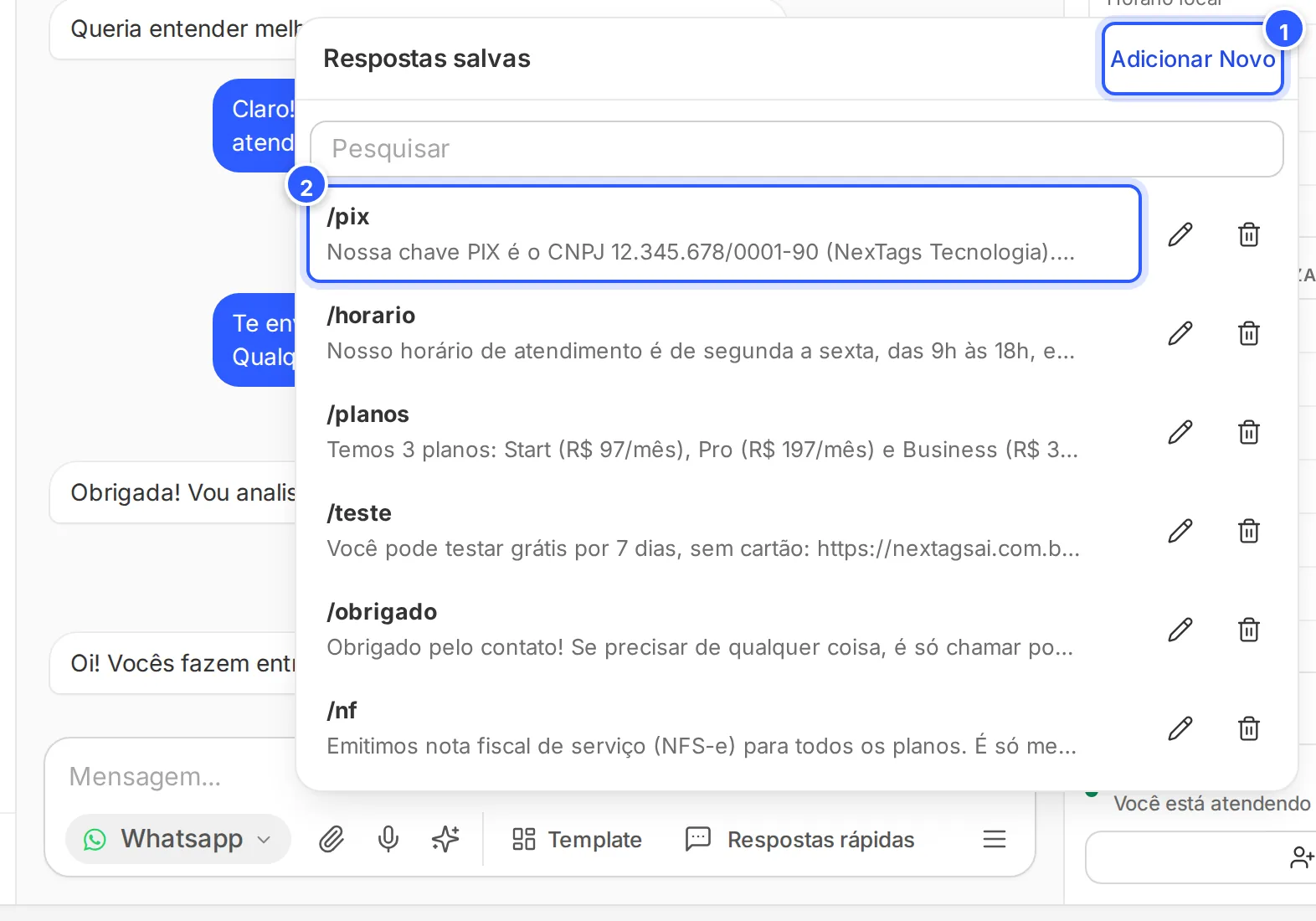The width and height of the screenshot is (1316, 921).
Task: Click the add-person icon below 'Você está atendendo'
Action: (1302, 857)
